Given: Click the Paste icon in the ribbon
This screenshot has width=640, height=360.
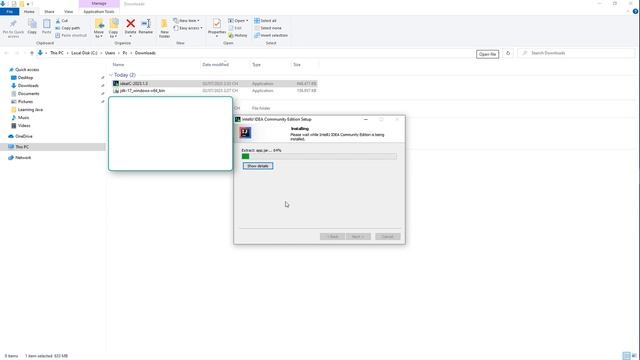Looking at the screenshot, I should [x=47, y=24].
